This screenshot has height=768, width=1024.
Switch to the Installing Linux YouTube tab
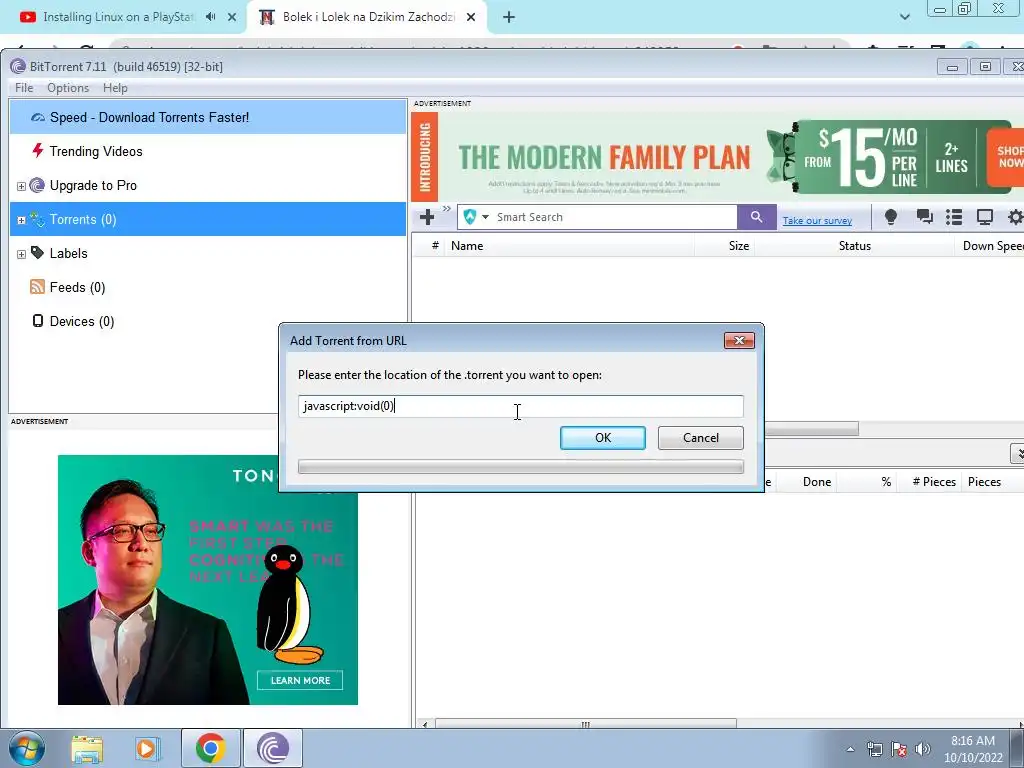[x=118, y=17]
